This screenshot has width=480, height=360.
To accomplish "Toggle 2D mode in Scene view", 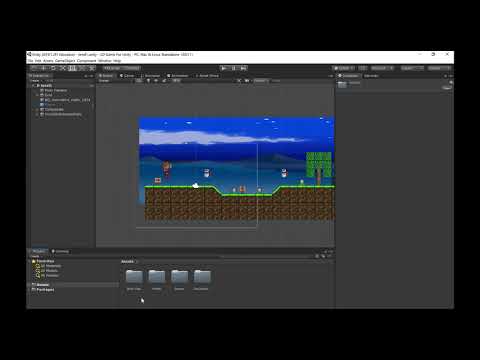I will [139, 81].
